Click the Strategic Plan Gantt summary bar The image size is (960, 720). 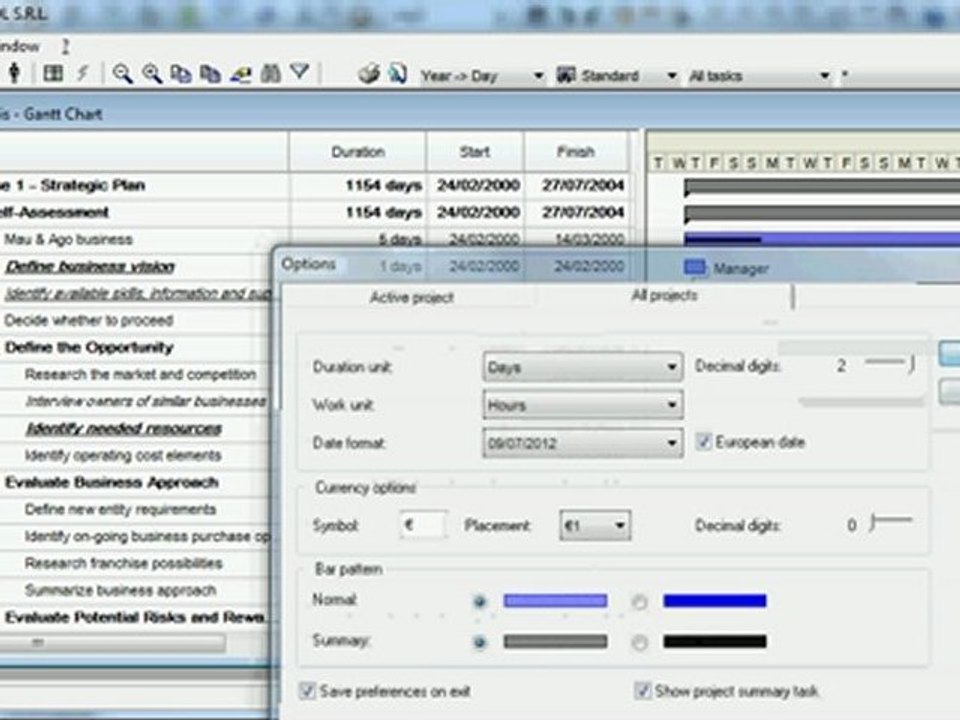(x=822, y=187)
